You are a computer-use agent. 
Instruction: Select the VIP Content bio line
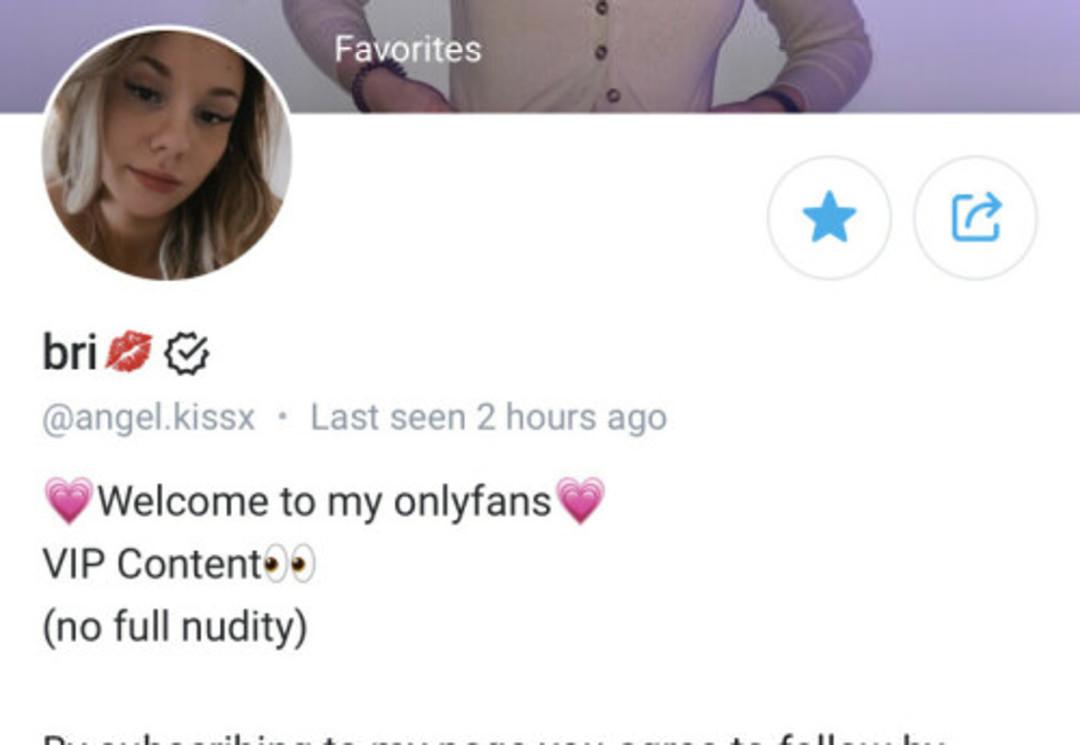(x=179, y=564)
